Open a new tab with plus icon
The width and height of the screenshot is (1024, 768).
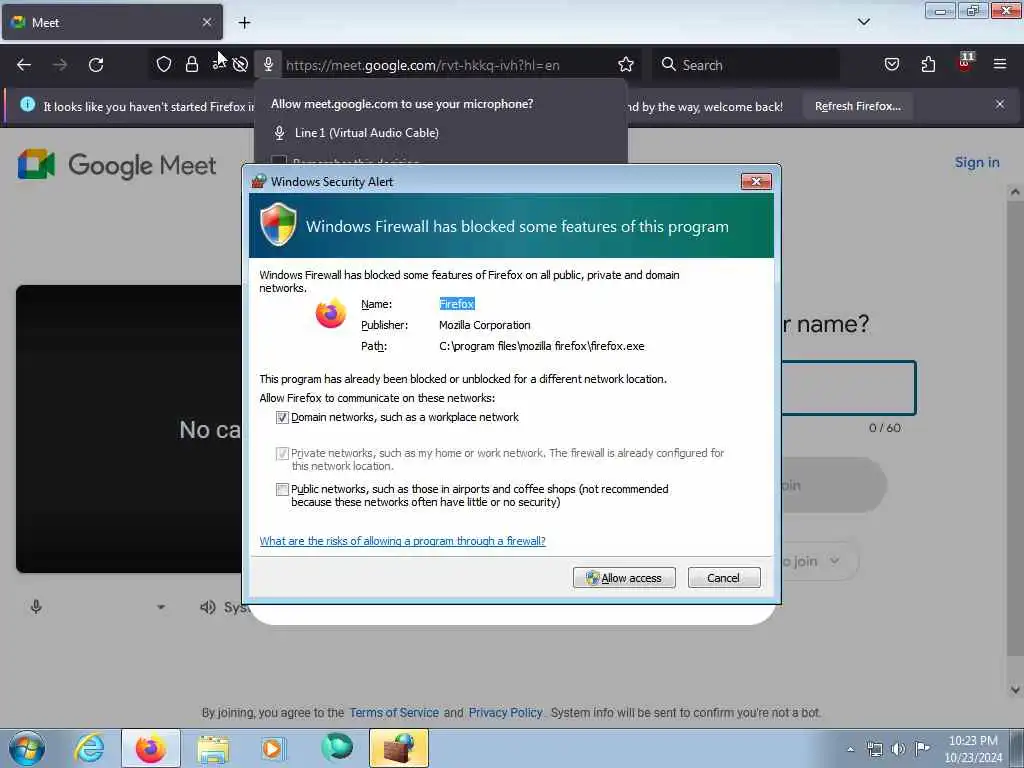tap(244, 23)
